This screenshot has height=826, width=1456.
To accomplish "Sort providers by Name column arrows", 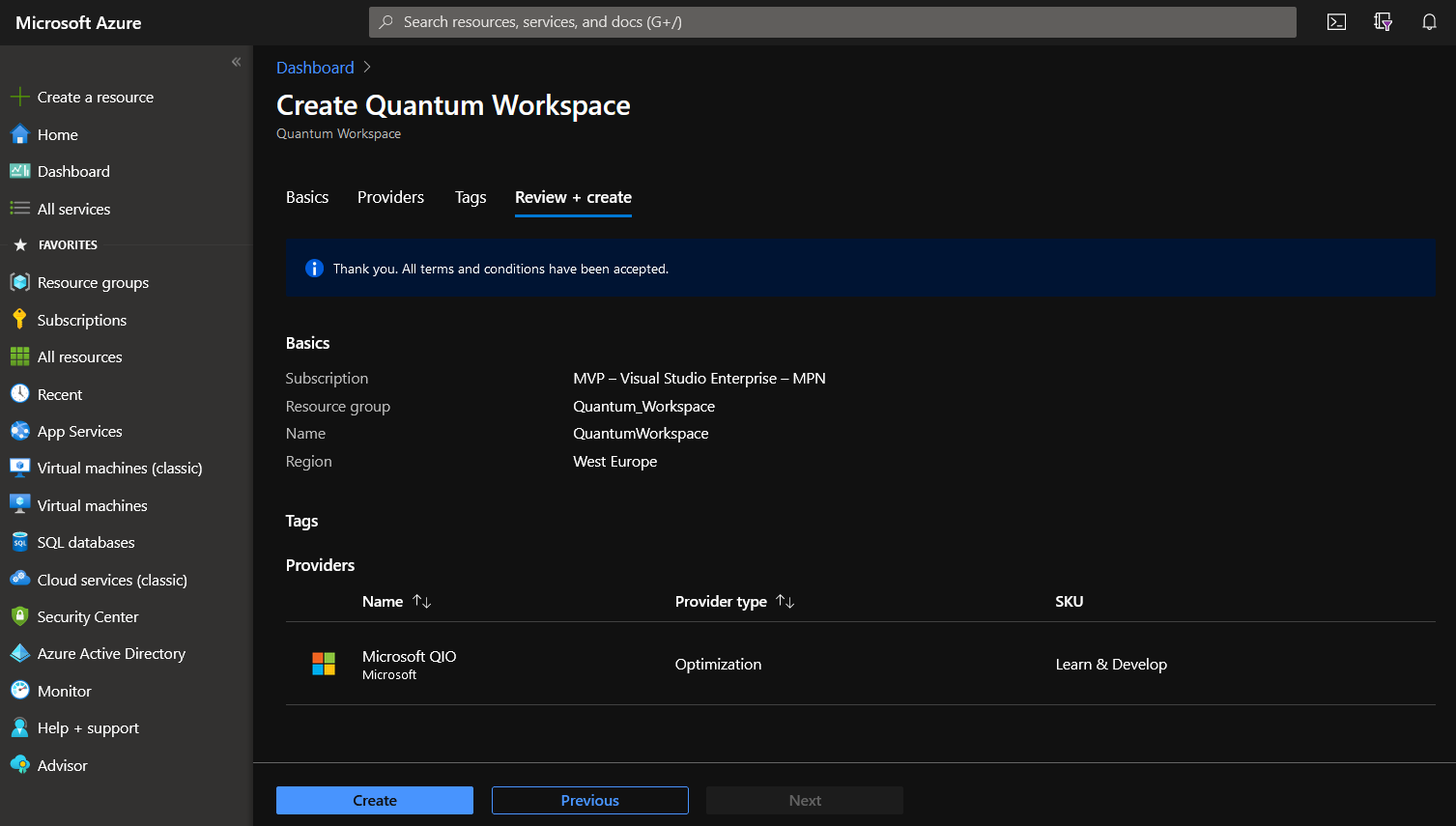I will (x=422, y=601).
